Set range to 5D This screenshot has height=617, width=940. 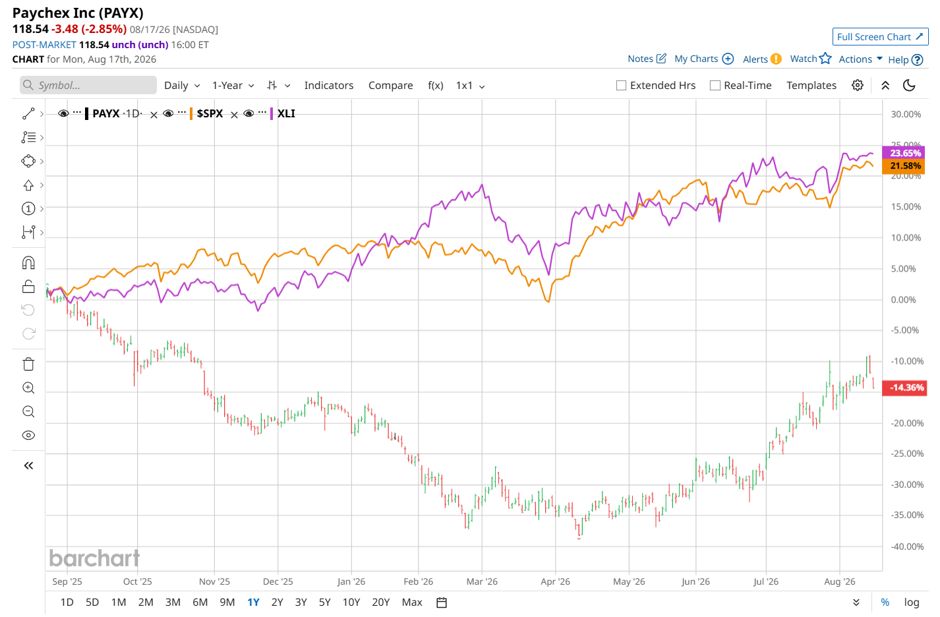click(92, 602)
